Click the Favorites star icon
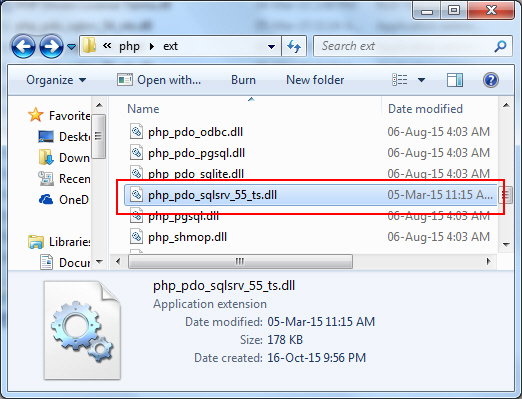 35,115
